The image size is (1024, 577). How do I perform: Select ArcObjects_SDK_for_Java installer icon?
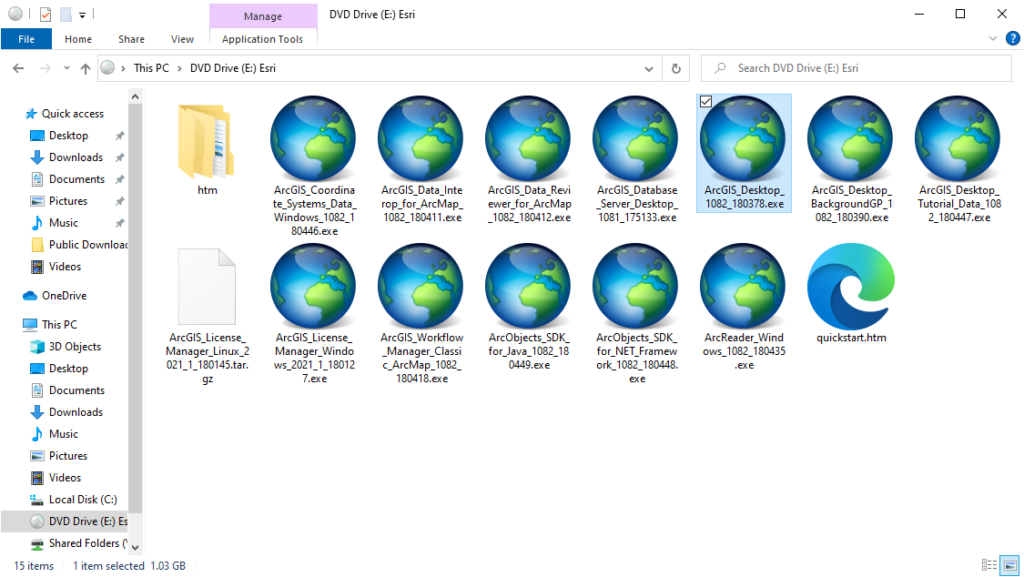pyautogui.click(x=529, y=286)
